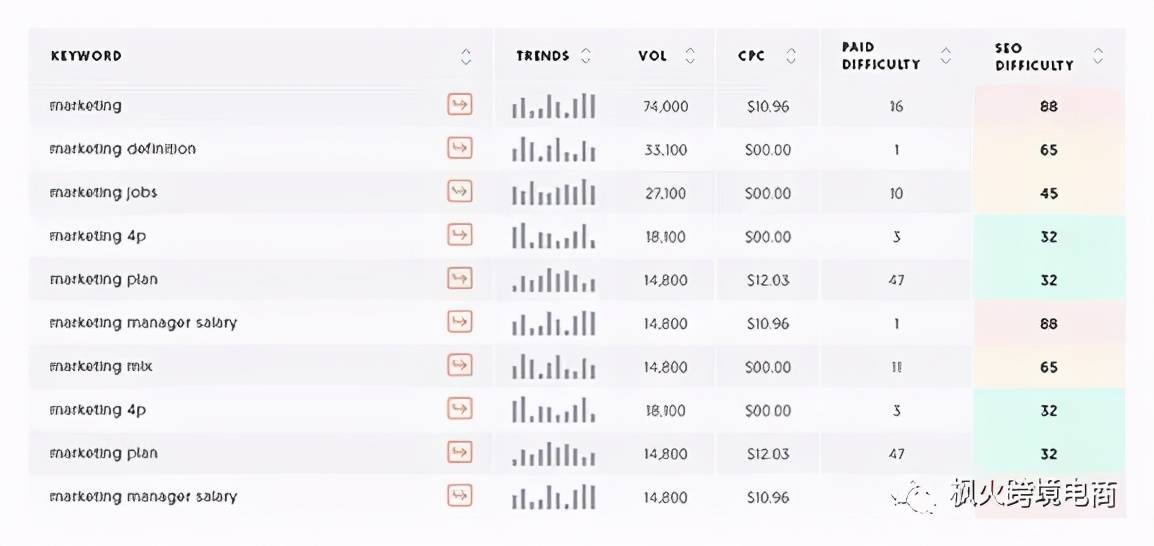Image resolution: width=1154 pixels, height=546 pixels.
Task: Click the SEO difficulty 45 cell
Action: [1049, 194]
